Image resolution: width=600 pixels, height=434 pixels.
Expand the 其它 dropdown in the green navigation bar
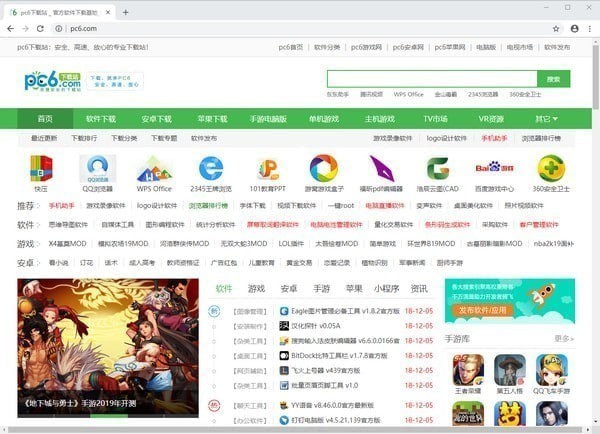tap(546, 119)
